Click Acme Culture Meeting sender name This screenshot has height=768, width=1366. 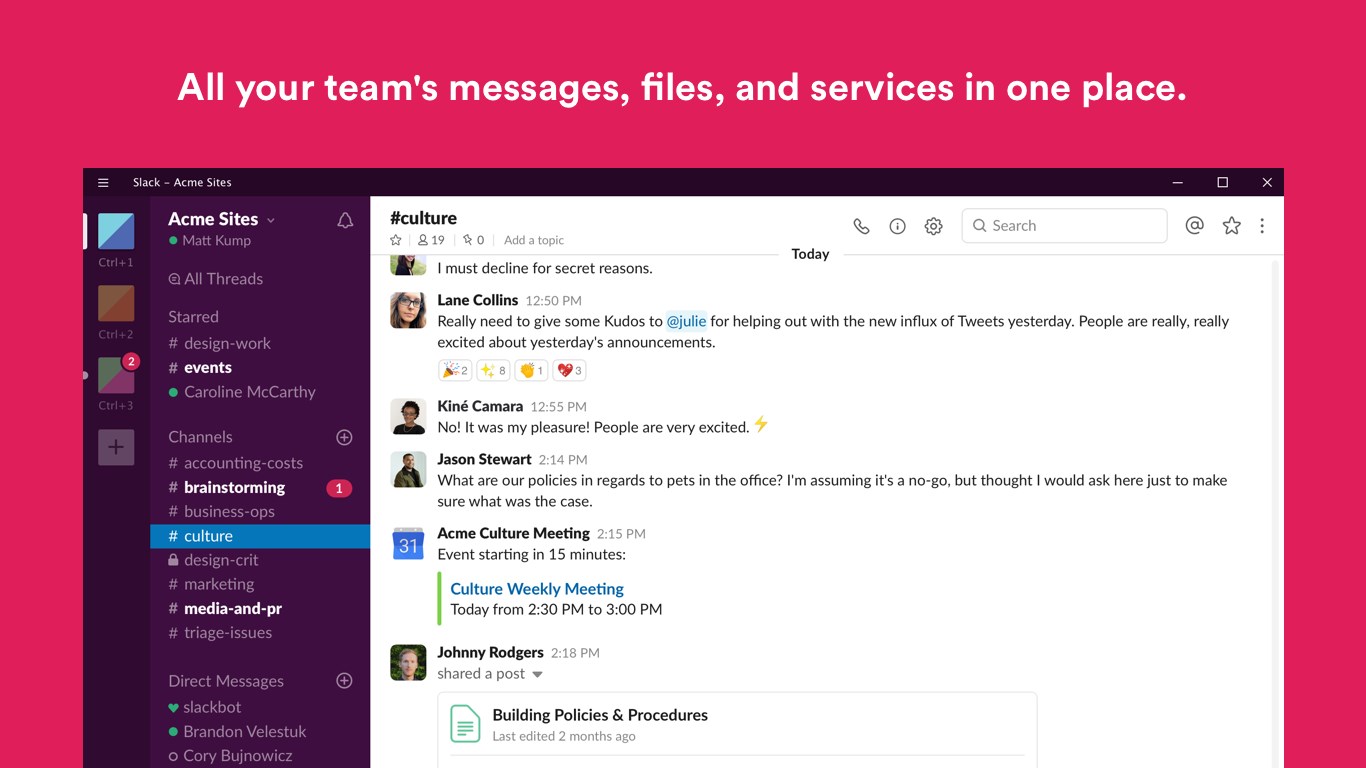pos(513,533)
